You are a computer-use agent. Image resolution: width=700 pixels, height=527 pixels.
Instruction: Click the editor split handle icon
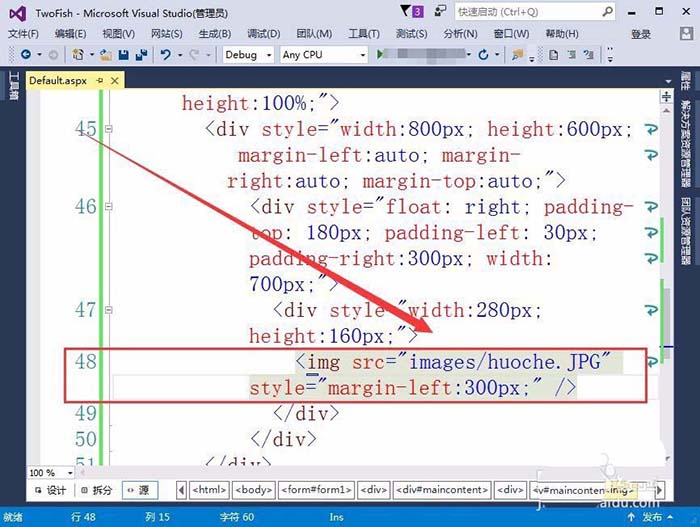pyautogui.click(x=666, y=96)
